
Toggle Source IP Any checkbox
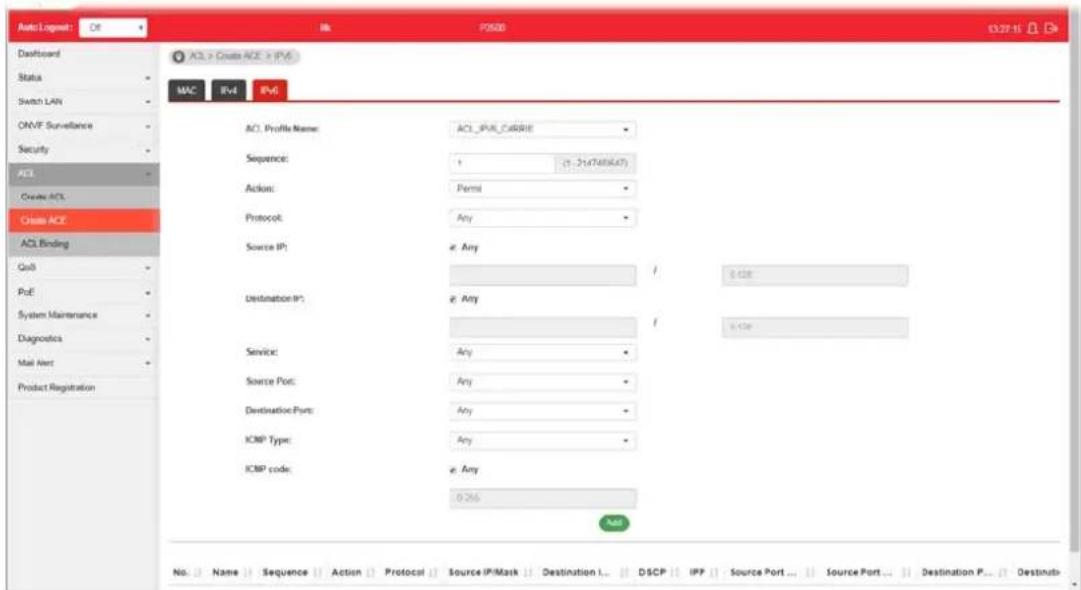click(453, 247)
